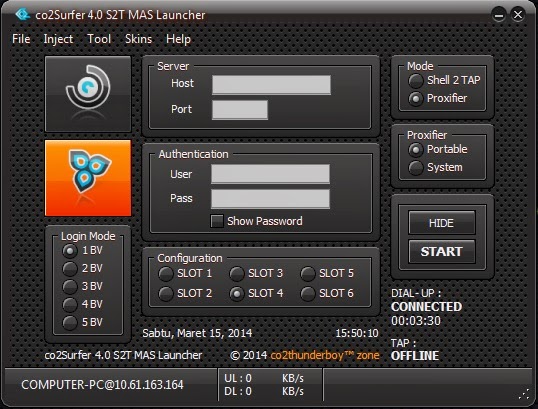Image resolution: width=538 pixels, height=409 pixels.
Task: Open the Skins menu
Action: 138,39
